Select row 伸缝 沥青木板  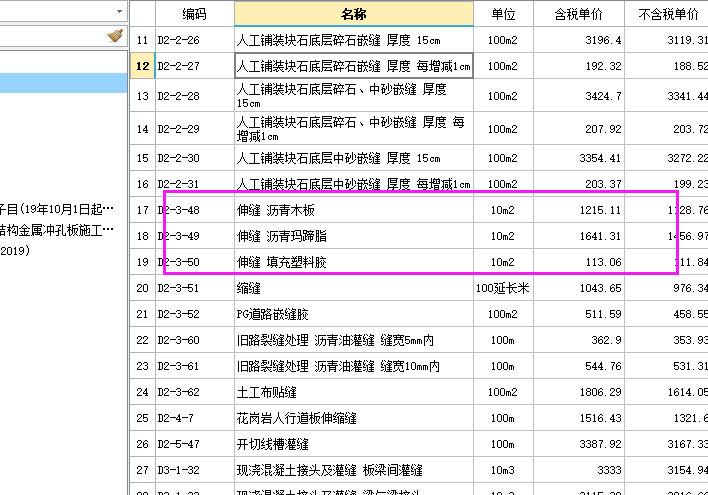(x=354, y=210)
